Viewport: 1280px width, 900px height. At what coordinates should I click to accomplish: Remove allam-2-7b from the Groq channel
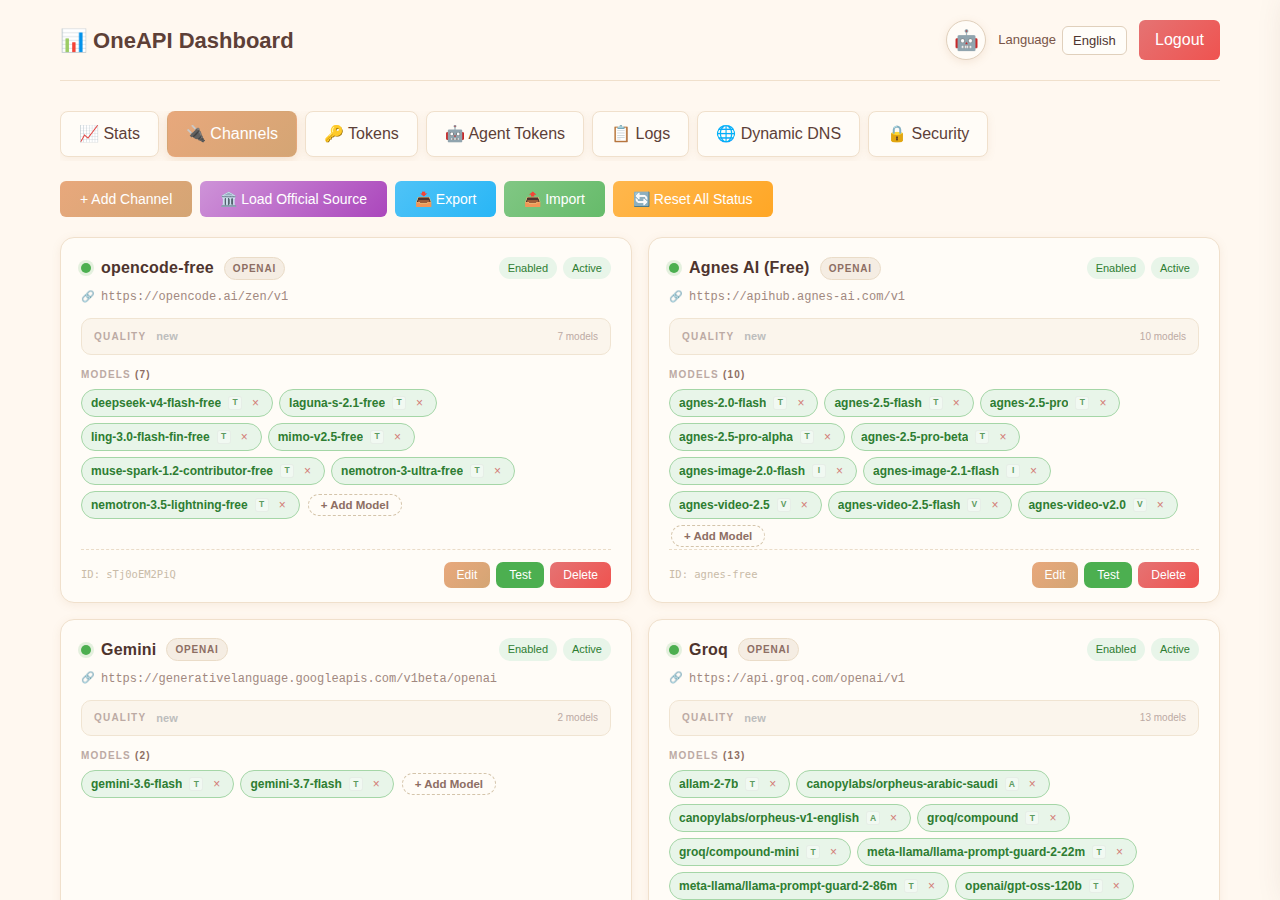tap(772, 784)
